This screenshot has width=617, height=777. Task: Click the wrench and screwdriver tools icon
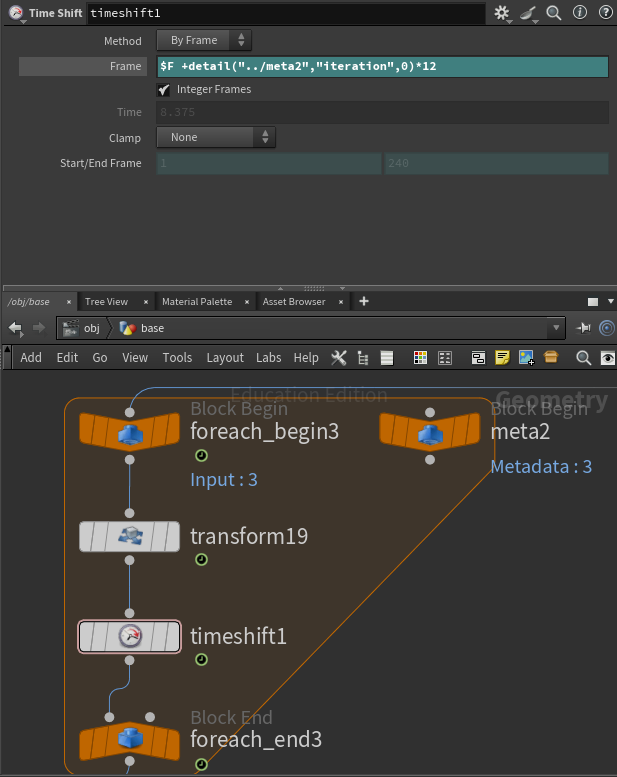coord(338,358)
